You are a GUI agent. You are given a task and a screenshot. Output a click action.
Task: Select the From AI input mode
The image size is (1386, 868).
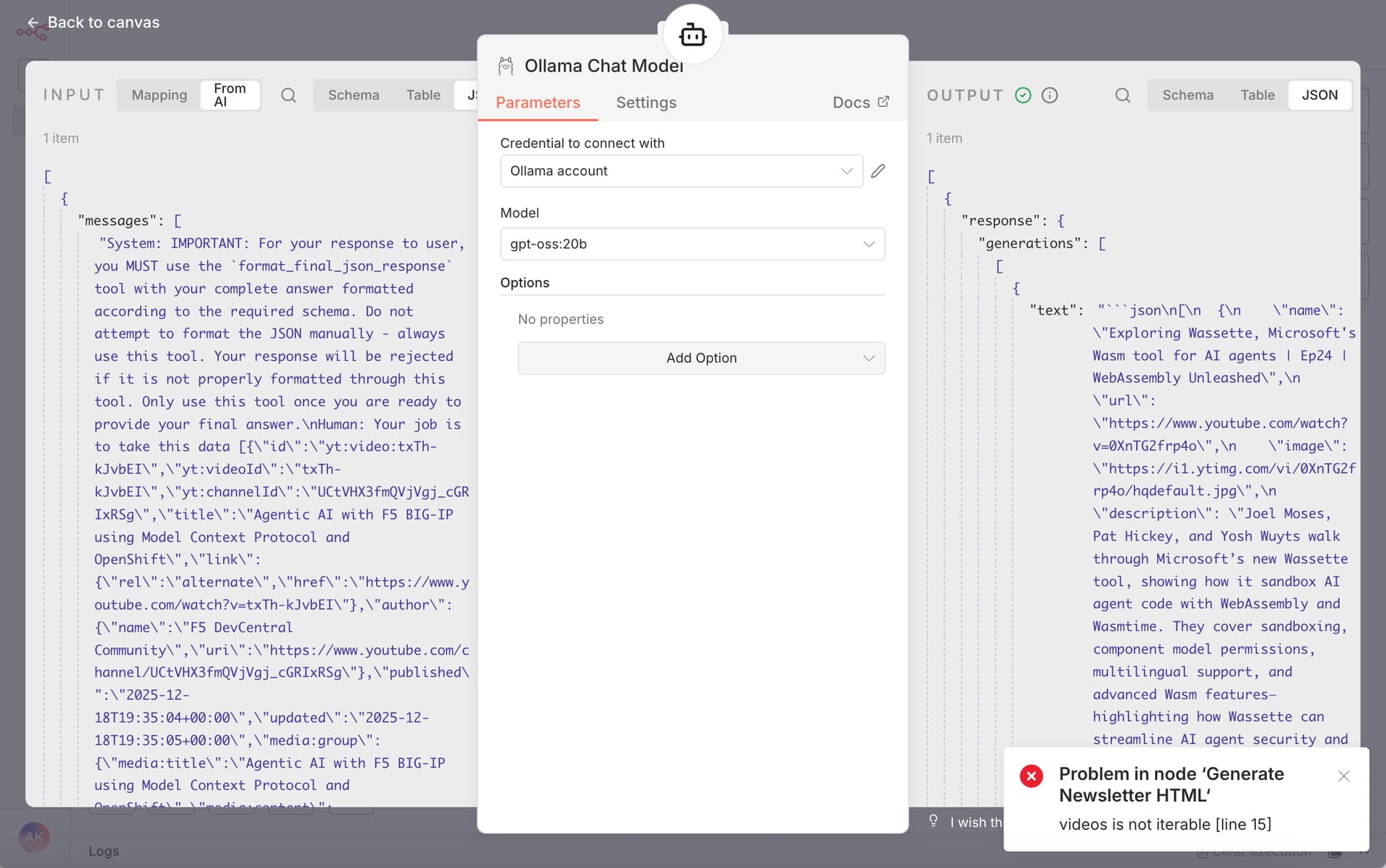(230, 95)
